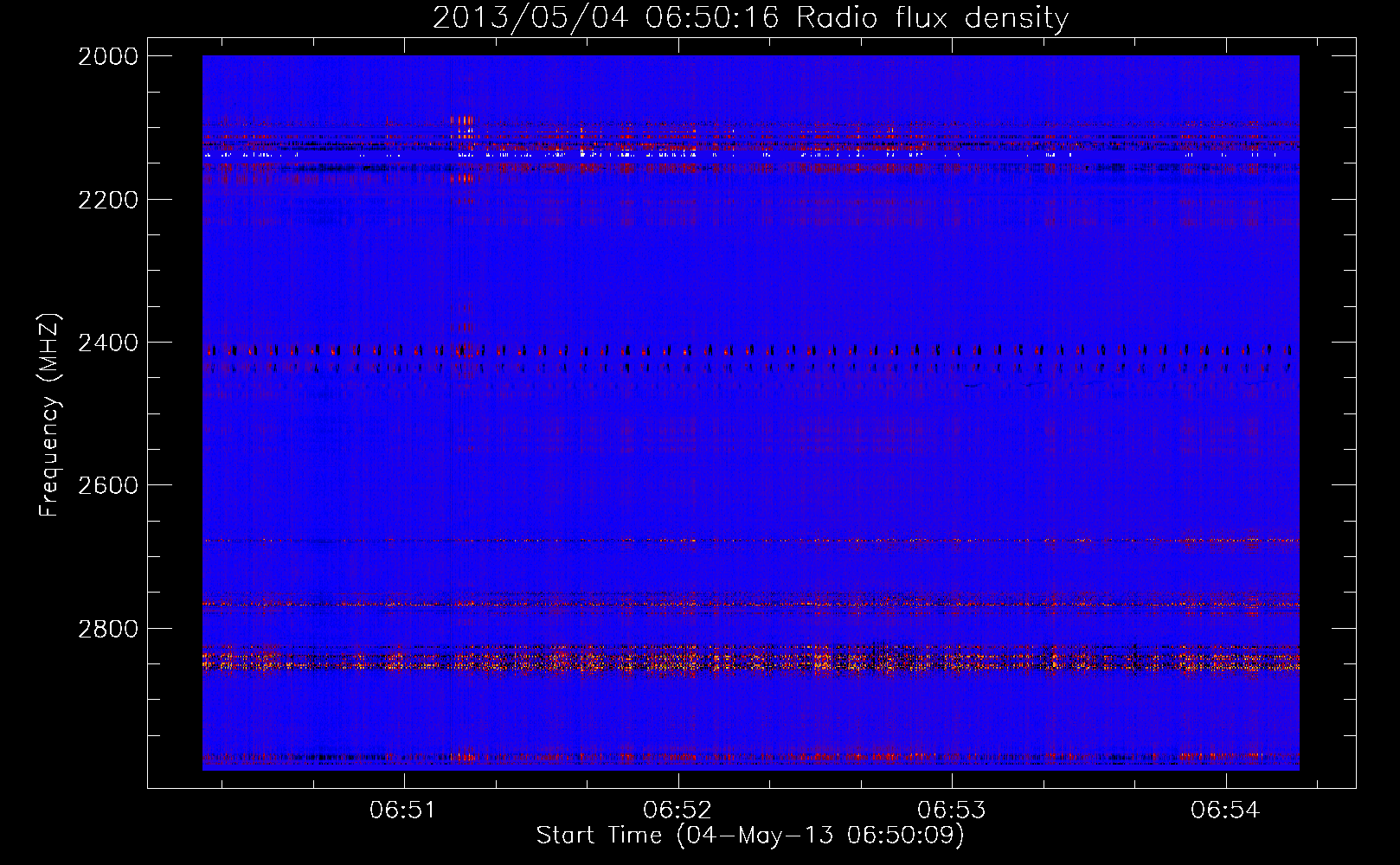Click the 2600 frequency tick label
1400x865 pixels.
(x=108, y=485)
